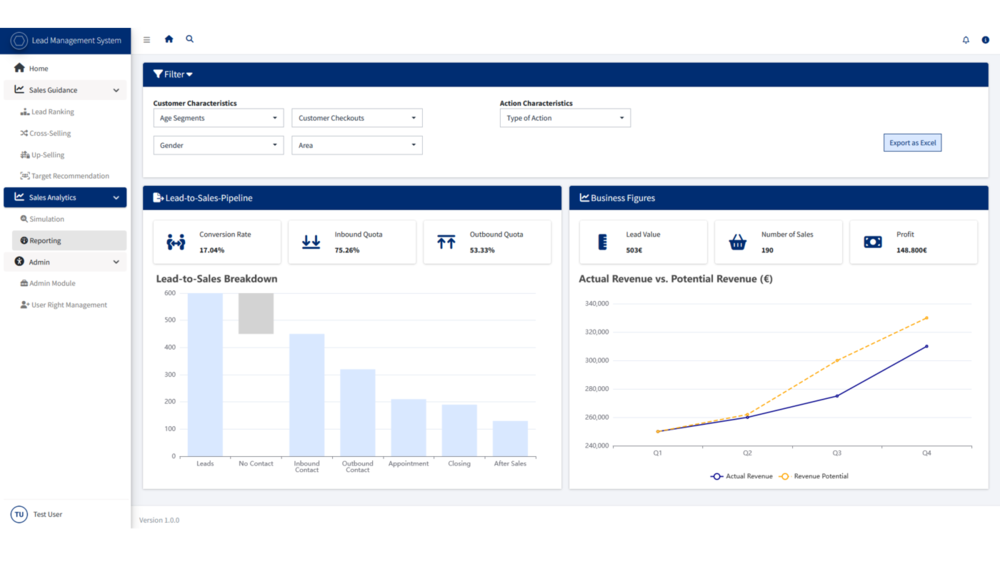Click Q4 point on Actual Revenue line
1000x572 pixels.
click(x=927, y=346)
